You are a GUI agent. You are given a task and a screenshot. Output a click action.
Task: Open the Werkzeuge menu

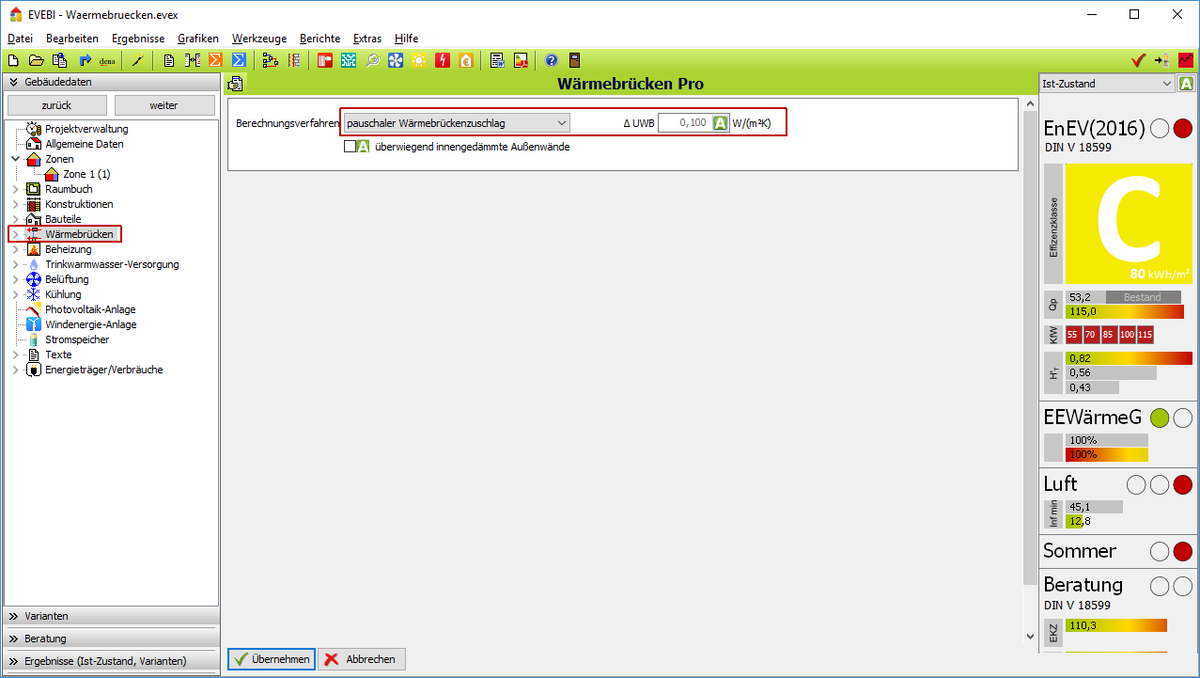pyautogui.click(x=259, y=38)
